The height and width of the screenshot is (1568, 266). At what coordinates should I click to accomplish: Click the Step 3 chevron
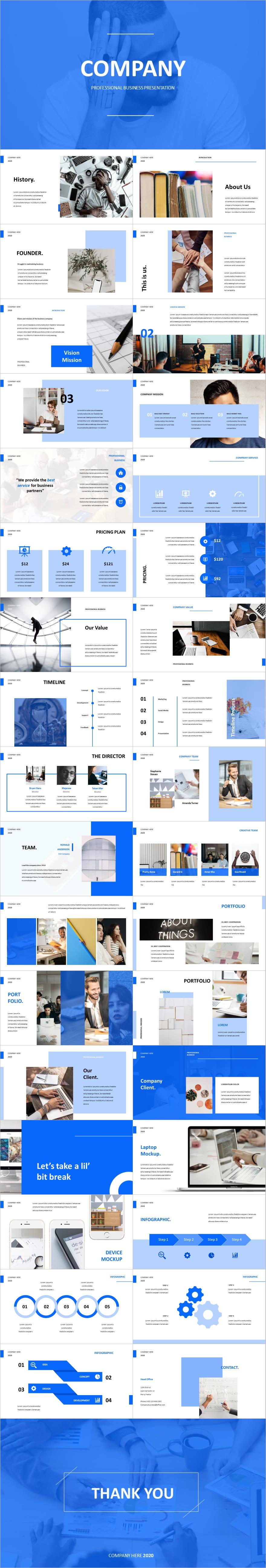pos(212,1239)
